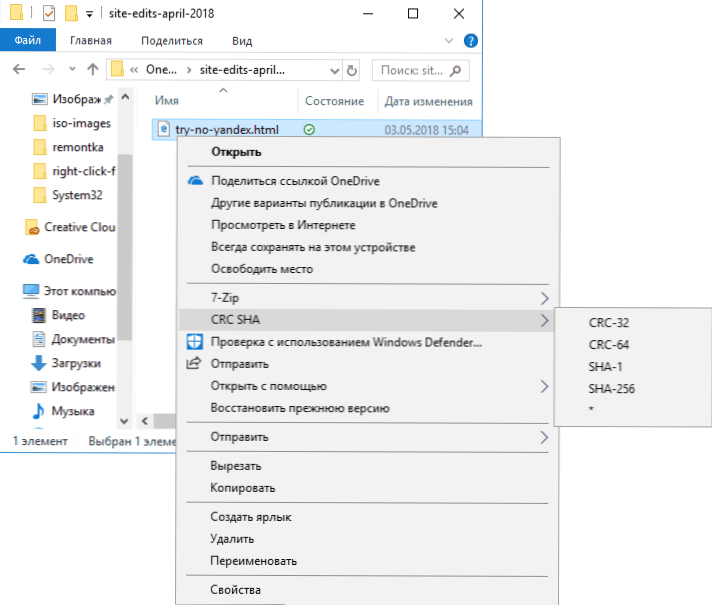Screen dimensions: 712x605
Task: Switch to the Главная ribbon tab
Action: 91,41
